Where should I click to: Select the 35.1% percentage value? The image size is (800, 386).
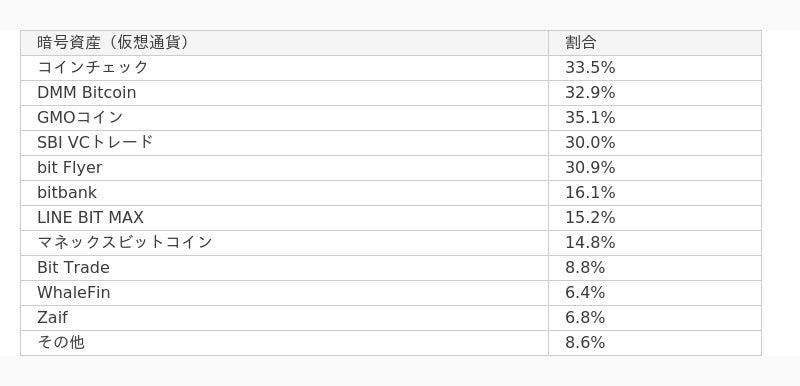pos(655,118)
